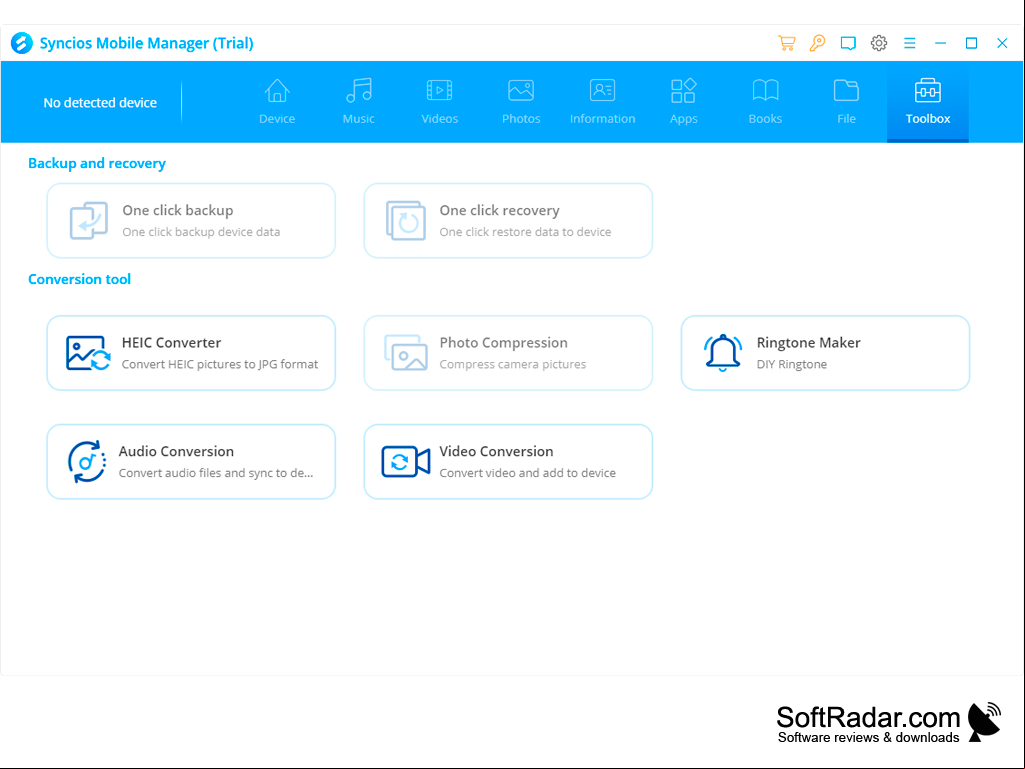Viewport: 1025px width, 769px height.
Task: Open the hamburger menu icon
Action: pyautogui.click(x=909, y=43)
